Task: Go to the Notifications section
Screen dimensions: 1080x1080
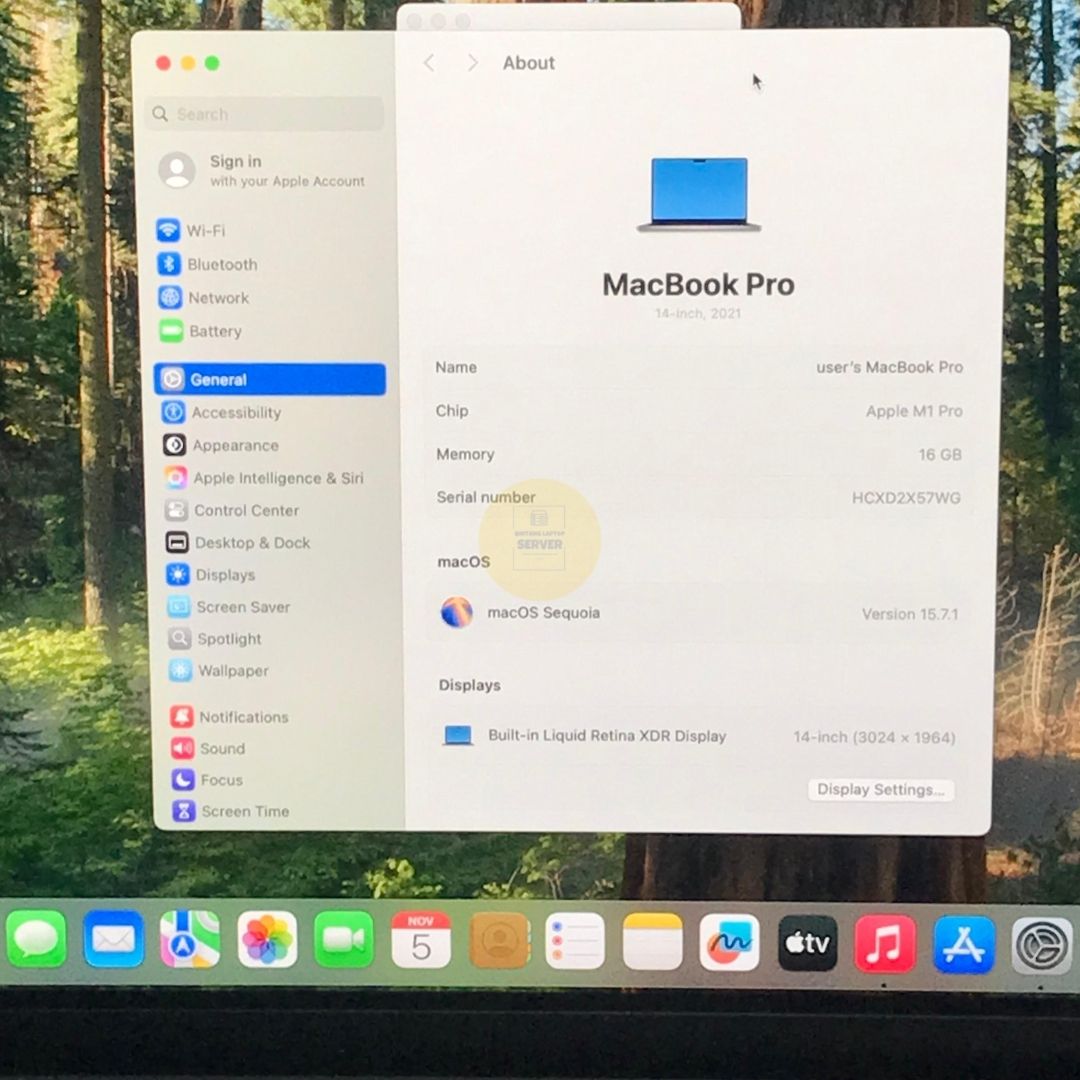Action: pos(243,717)
